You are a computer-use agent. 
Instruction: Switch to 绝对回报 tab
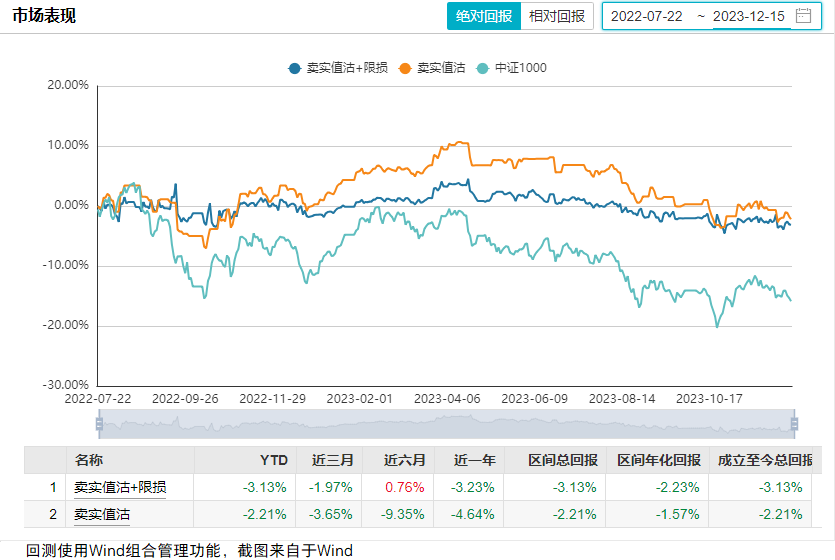click(484, 16)
